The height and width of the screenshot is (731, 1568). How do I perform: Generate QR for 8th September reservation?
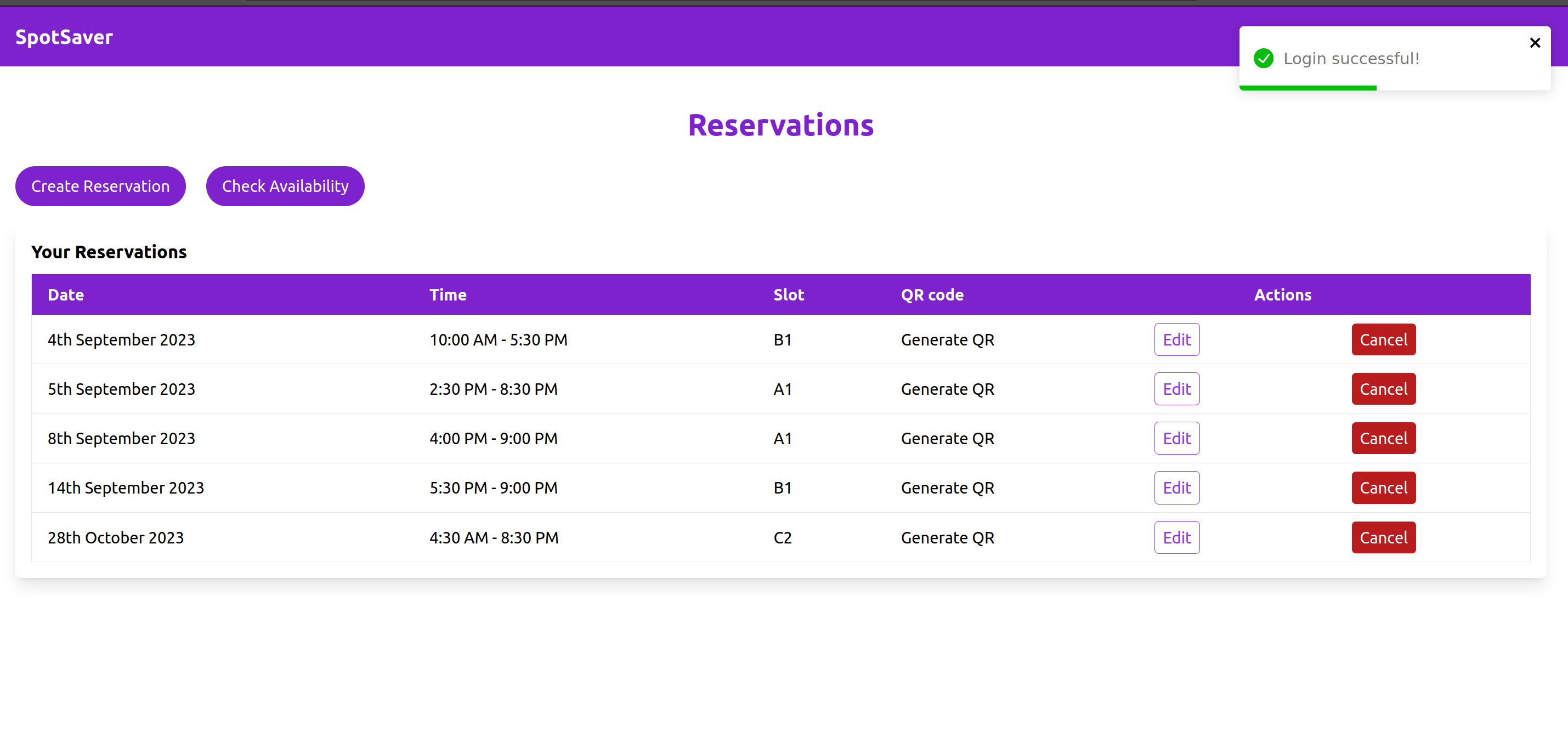(x=947, y=438)
